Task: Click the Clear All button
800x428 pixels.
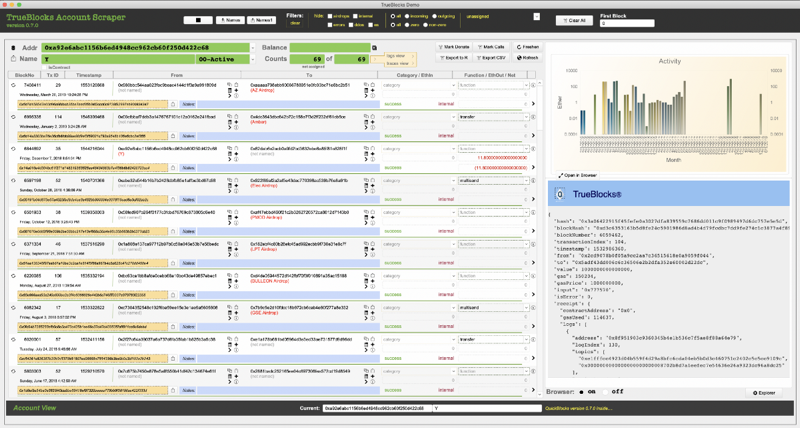Action: pyautogui.click(x=574, y=20)
